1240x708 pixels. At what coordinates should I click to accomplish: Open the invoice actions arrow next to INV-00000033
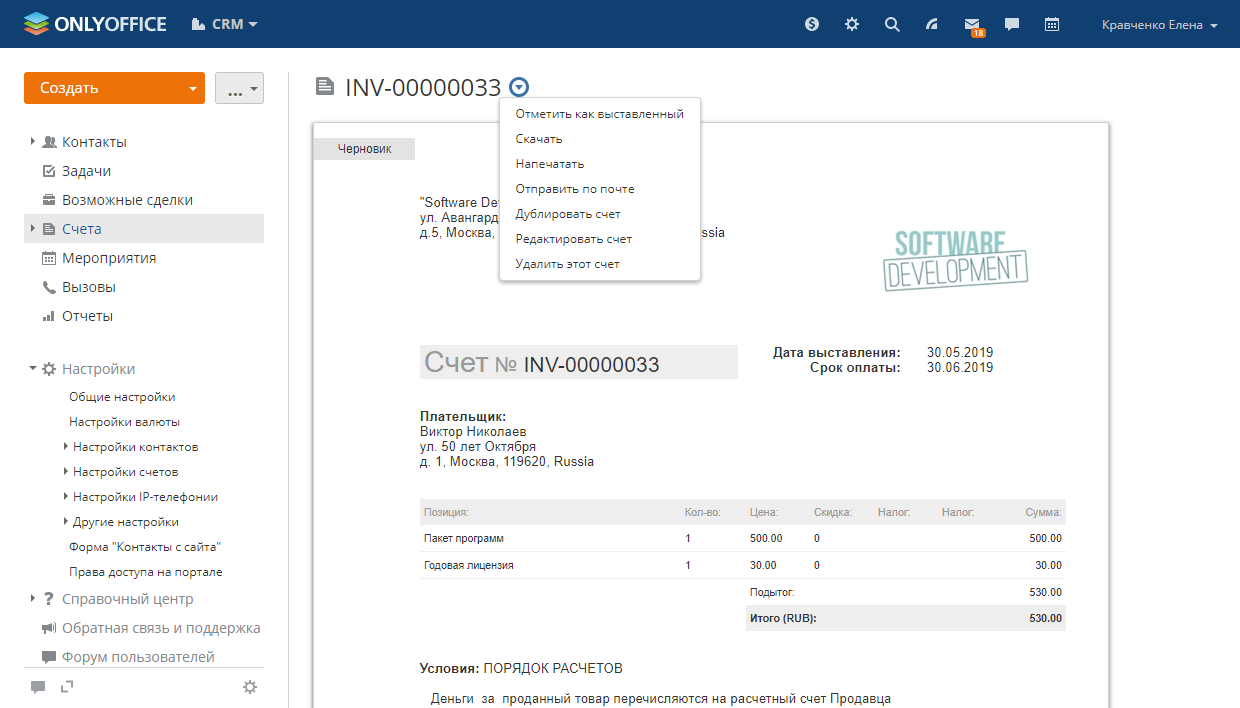519,87
